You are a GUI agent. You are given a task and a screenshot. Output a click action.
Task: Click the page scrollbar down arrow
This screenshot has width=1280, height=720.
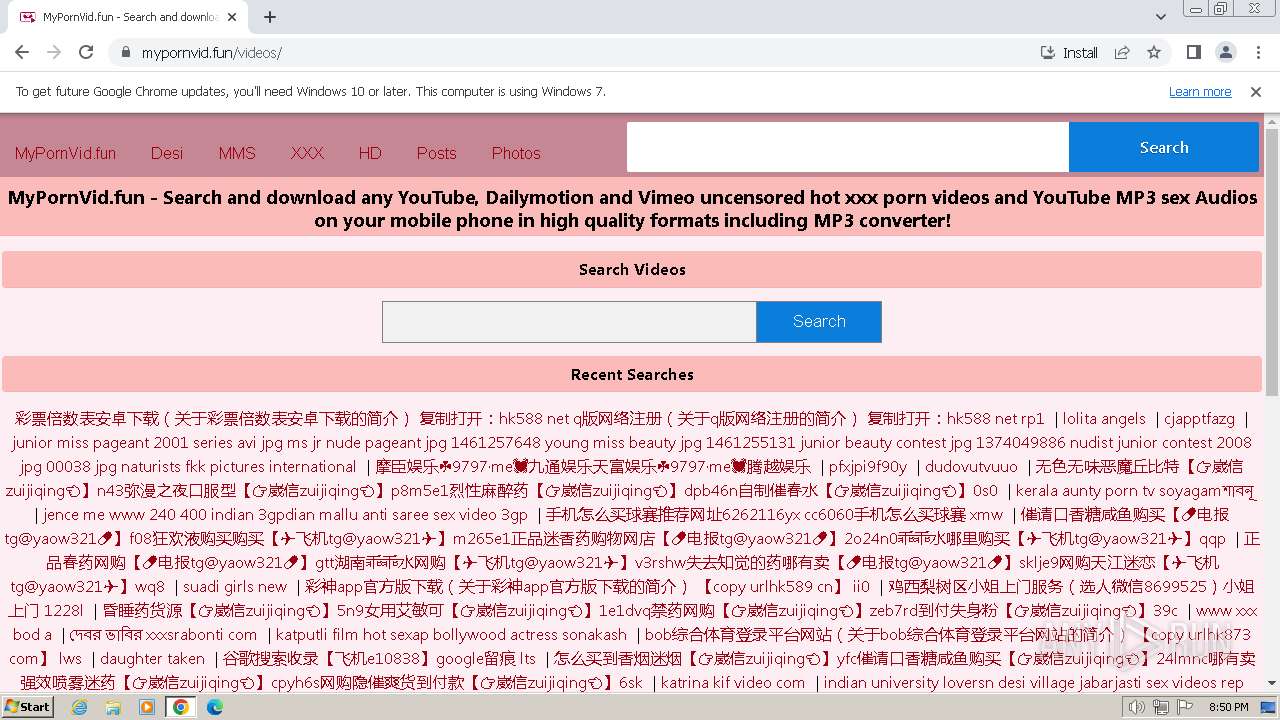pyautogui.click(x=1272, y=684)
